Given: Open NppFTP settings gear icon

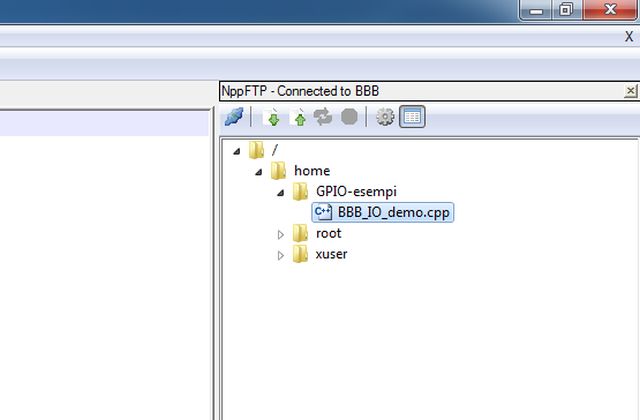Looking at the screenshot, I should tap(385, 117).
